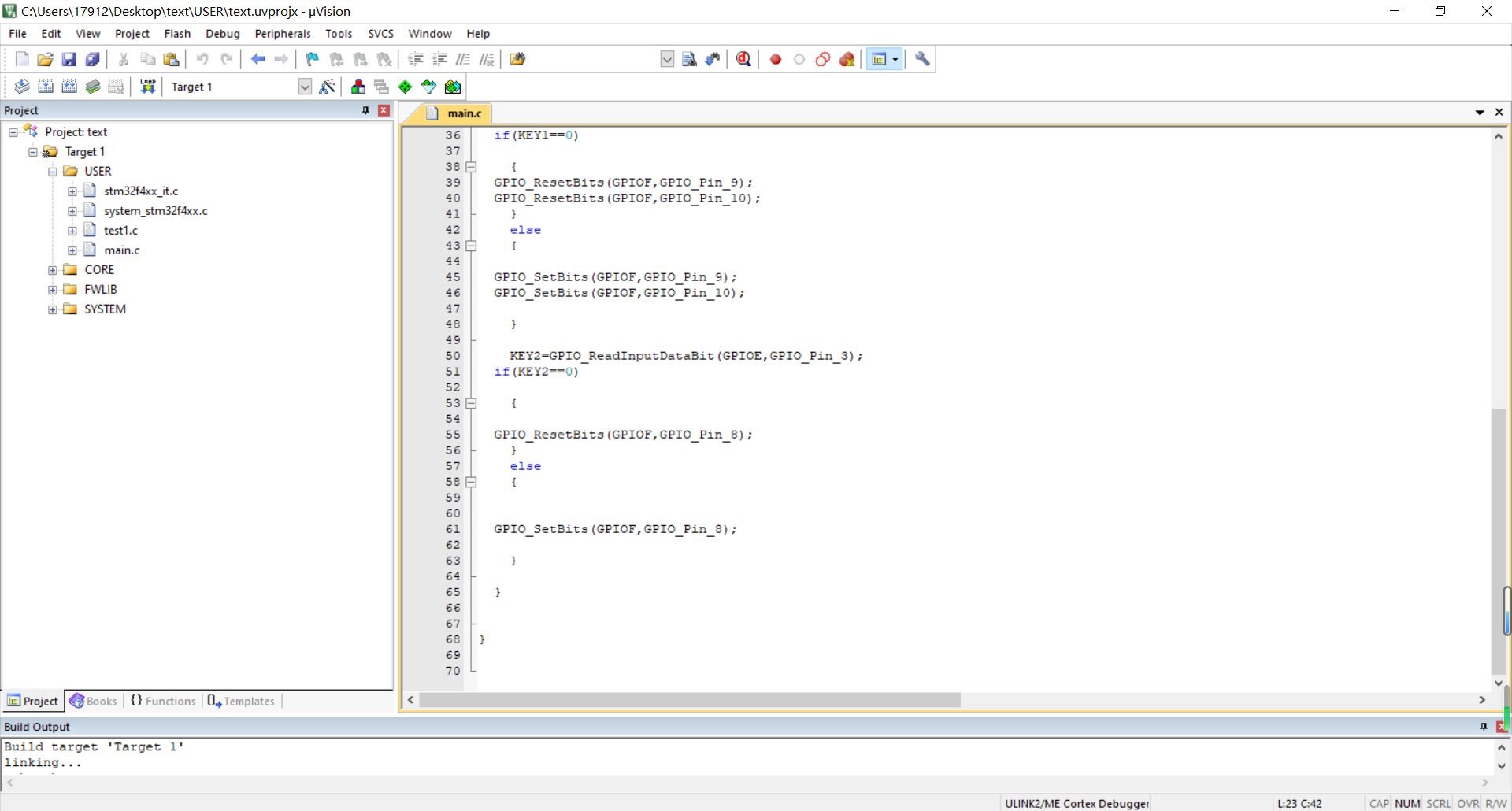Click the Translate file icon
1512x811 pixels.
[22, 87]
